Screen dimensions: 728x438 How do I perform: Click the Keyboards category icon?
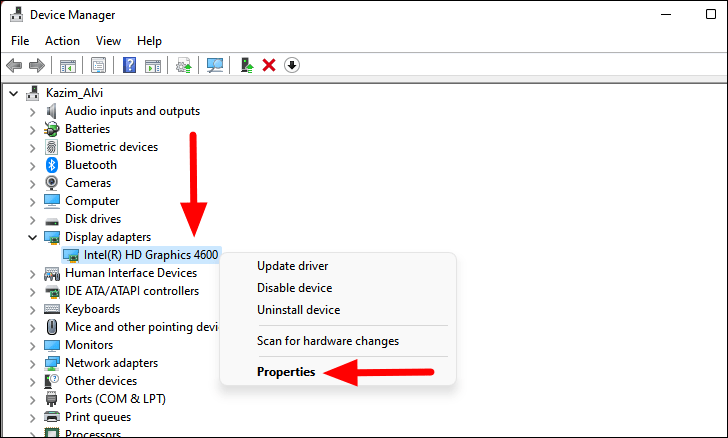coord(52,309)
